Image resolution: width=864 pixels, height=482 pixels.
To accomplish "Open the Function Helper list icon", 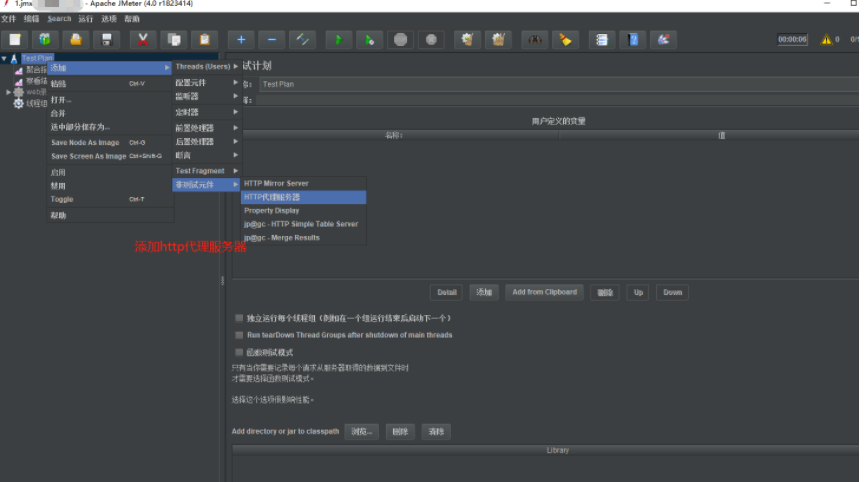I will click(602, 40).
